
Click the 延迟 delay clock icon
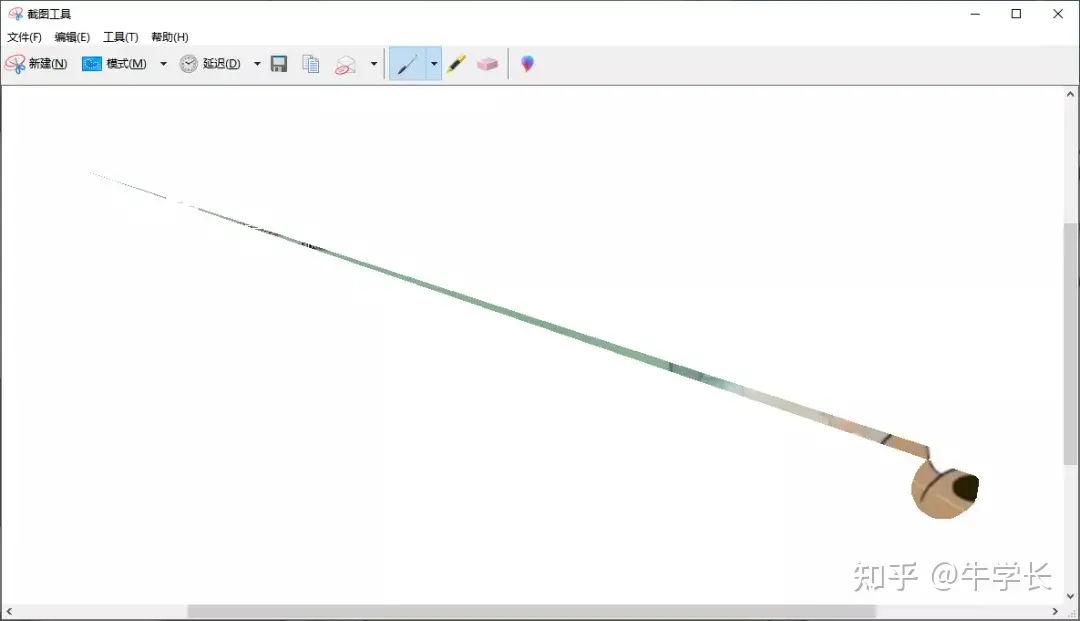[189, 64]
